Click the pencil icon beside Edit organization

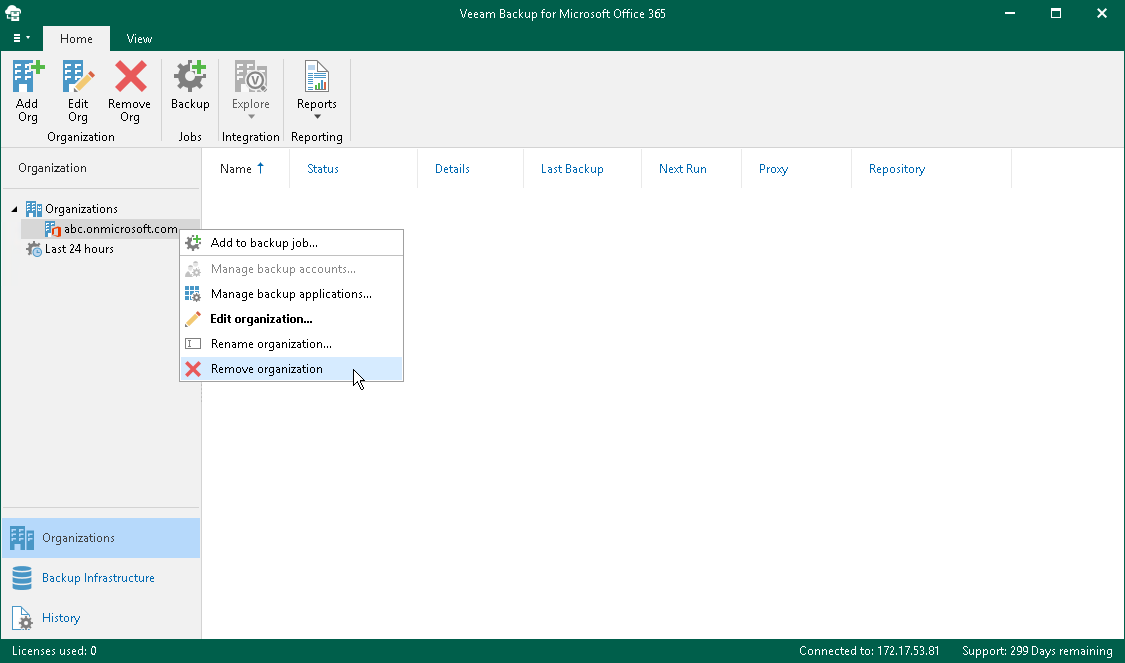click(x=193, y=319)
